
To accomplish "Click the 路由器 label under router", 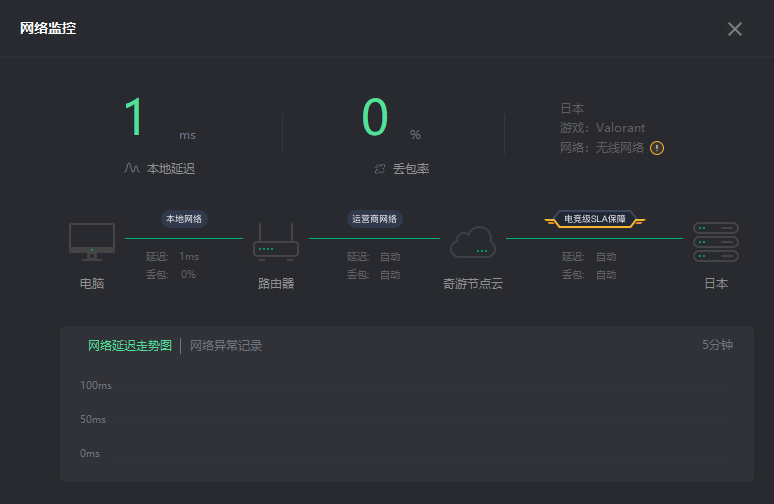I will coord(276,284).
